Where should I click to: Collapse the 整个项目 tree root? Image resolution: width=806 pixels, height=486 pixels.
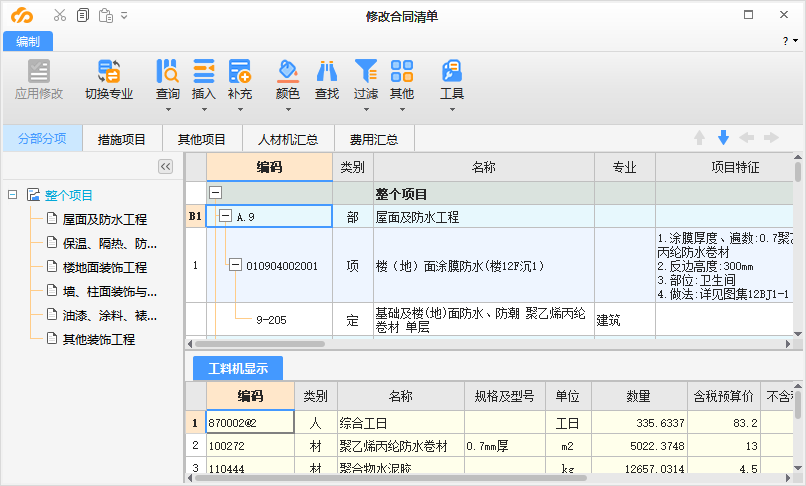point(13,195)
